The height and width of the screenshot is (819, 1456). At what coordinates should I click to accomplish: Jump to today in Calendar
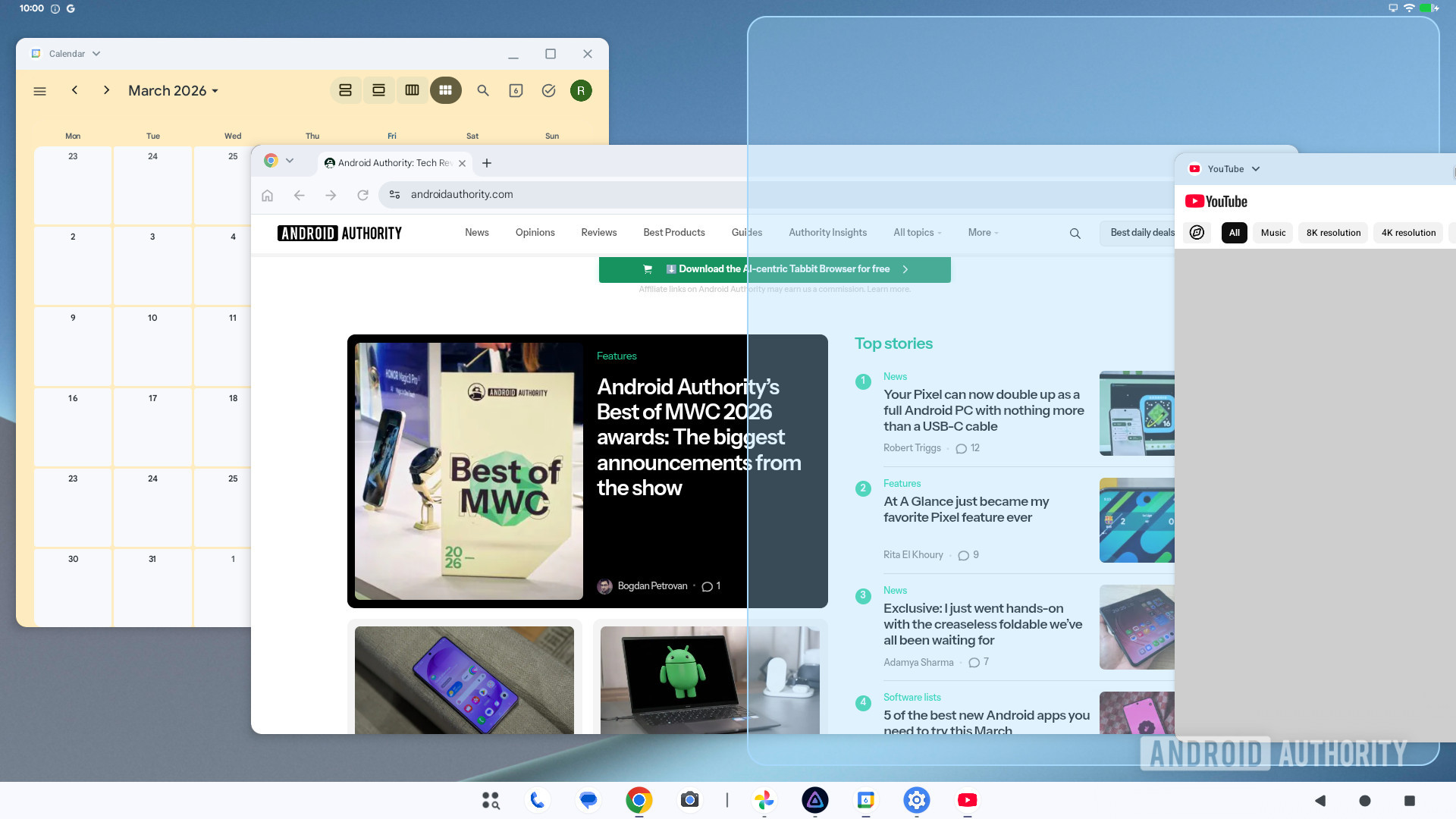[516, 90]
